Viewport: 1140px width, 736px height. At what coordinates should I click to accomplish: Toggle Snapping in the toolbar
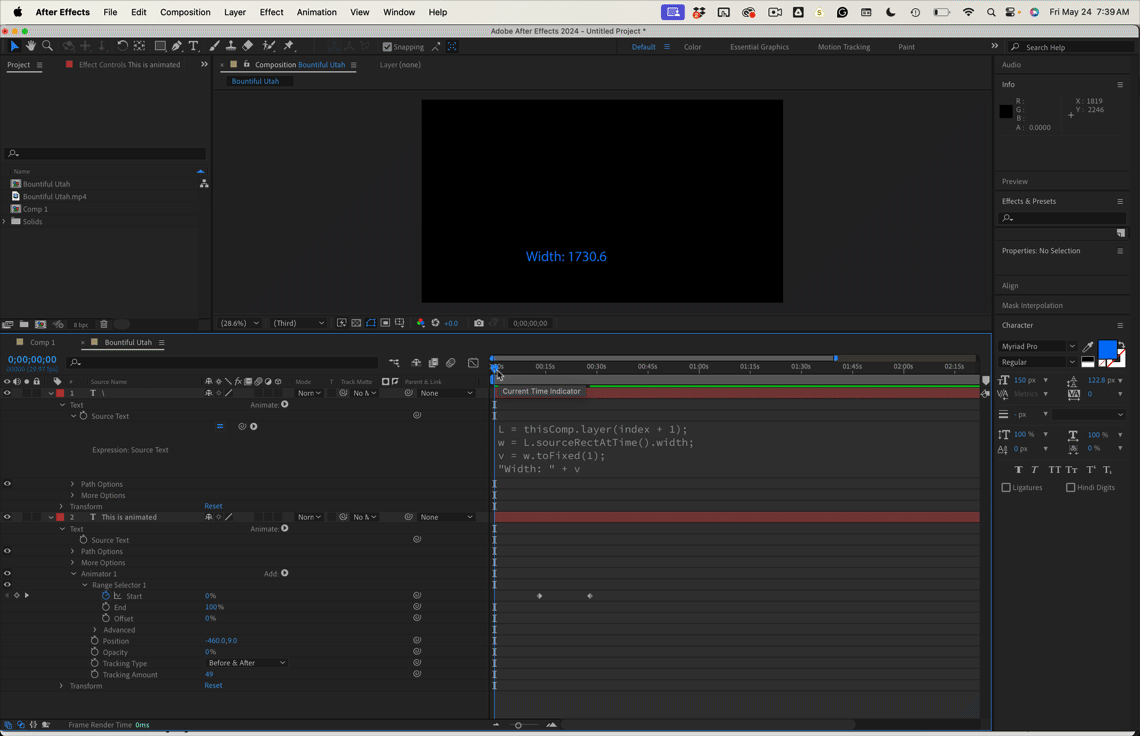[386, 46]
